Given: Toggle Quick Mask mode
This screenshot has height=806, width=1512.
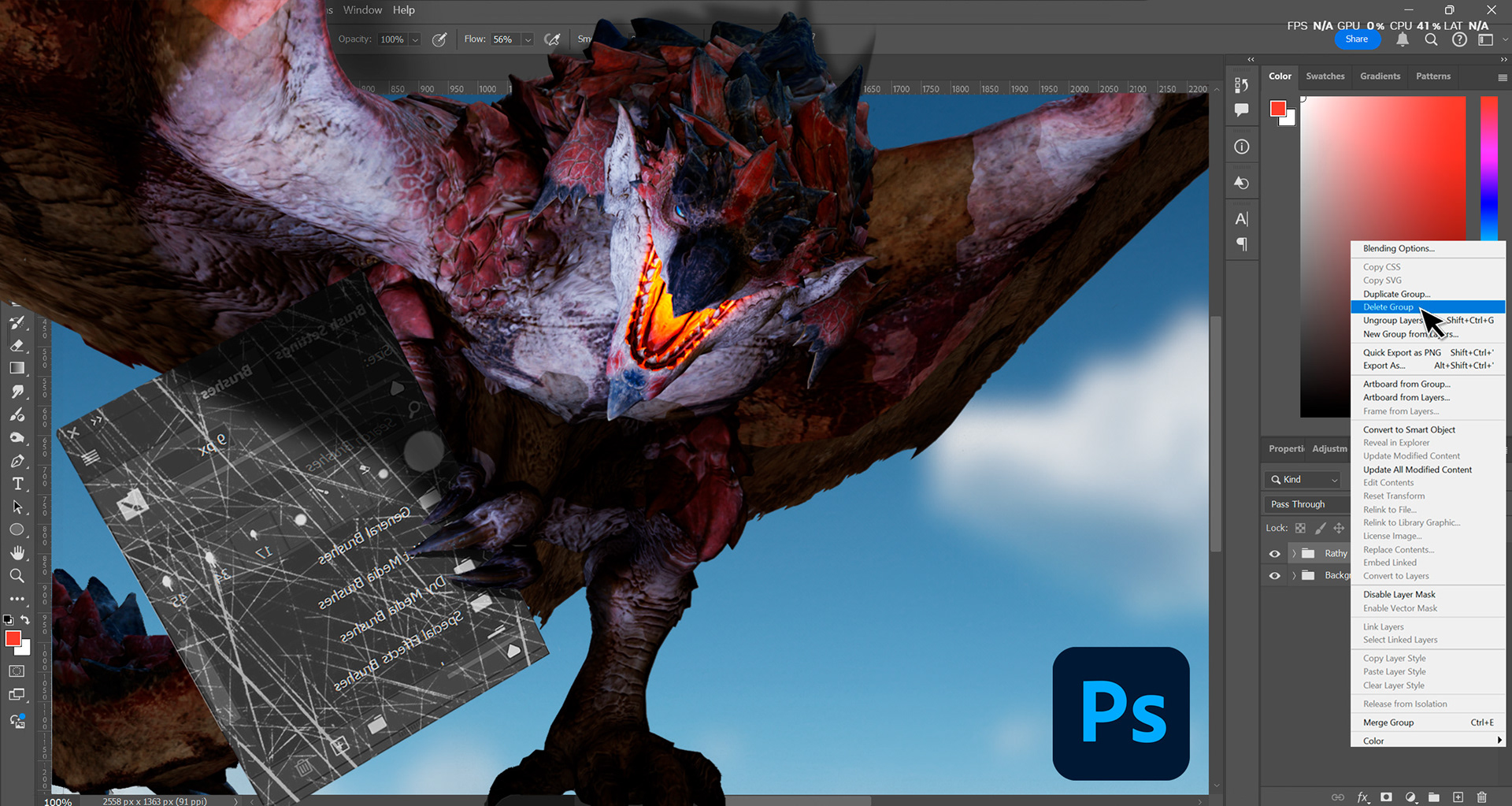Looking at the screenshot, I should pyautogui.click(x=17, y=671).
